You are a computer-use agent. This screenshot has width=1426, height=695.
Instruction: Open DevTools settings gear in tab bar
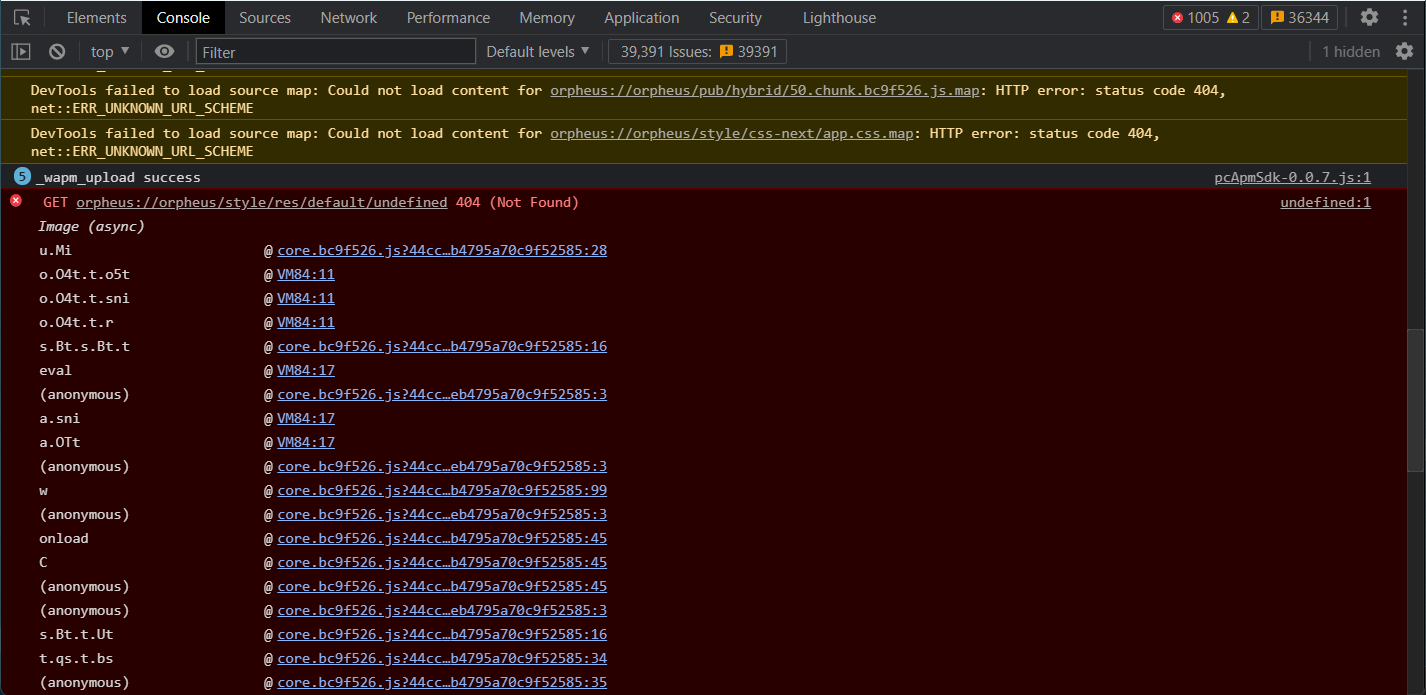tap(1370, 17)
